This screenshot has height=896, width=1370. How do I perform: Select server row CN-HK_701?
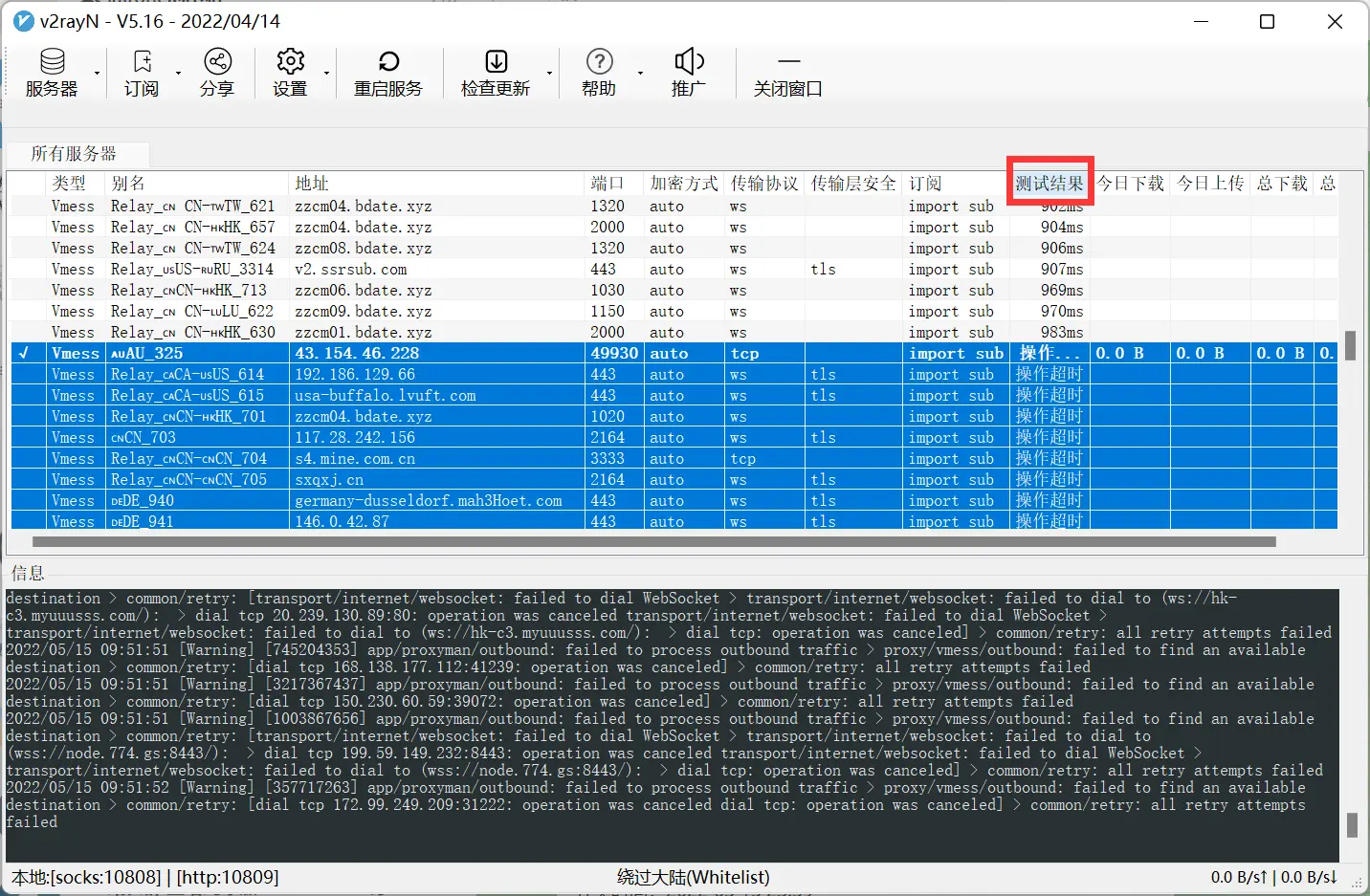pos(674,417)
